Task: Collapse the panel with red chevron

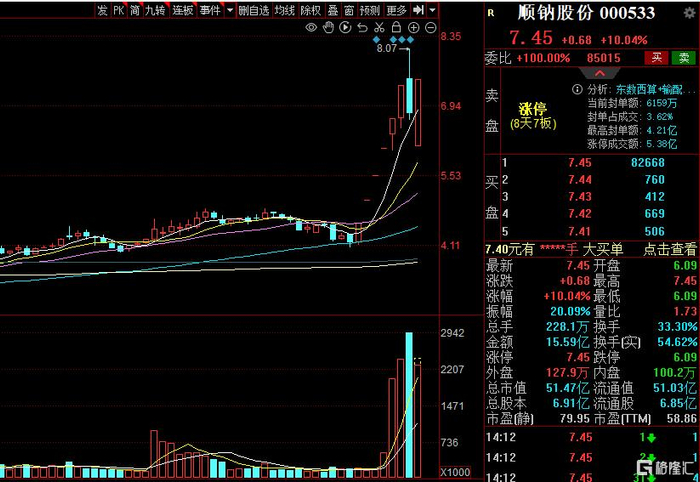Action: [x=600, y=73]
